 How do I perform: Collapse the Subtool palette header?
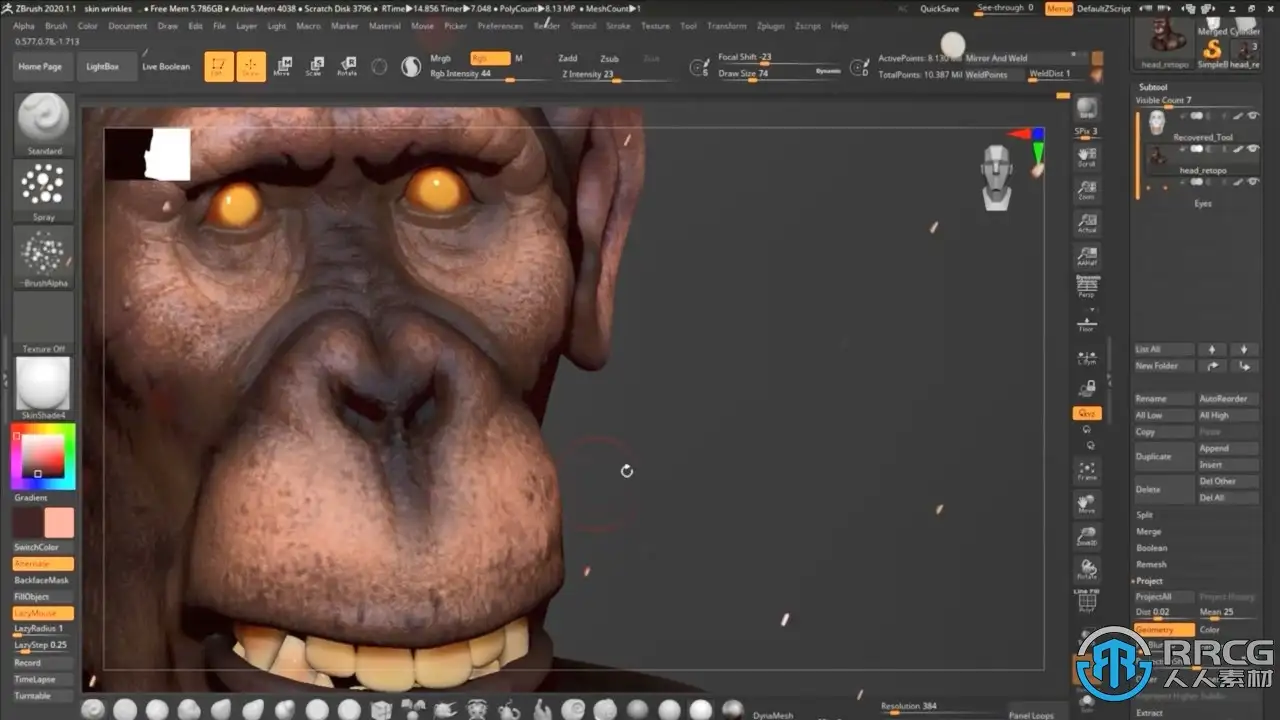tap(1153, 87)
